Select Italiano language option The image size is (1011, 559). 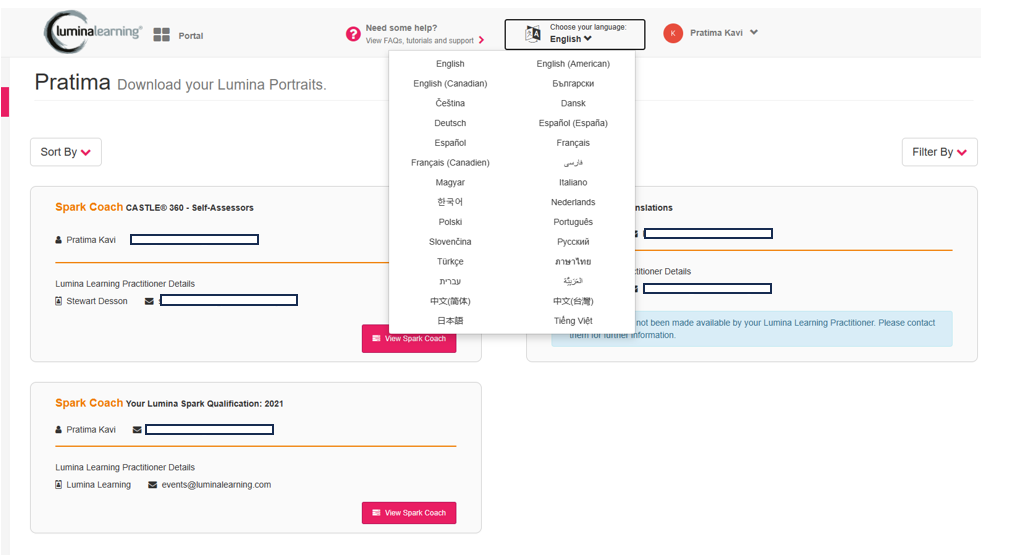pyautogui.click(x=573, y=182)
